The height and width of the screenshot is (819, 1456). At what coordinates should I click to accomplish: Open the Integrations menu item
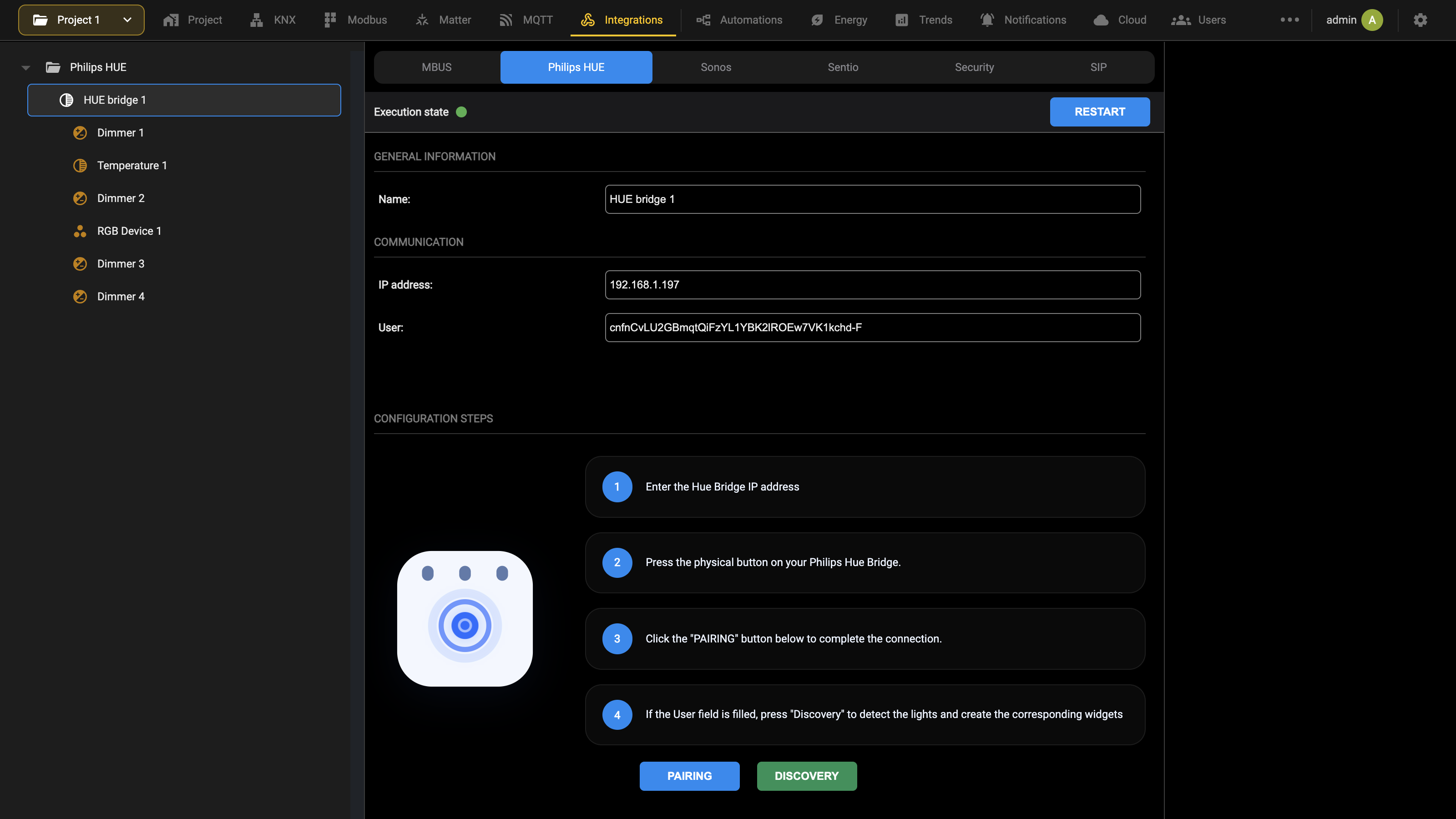622,20
